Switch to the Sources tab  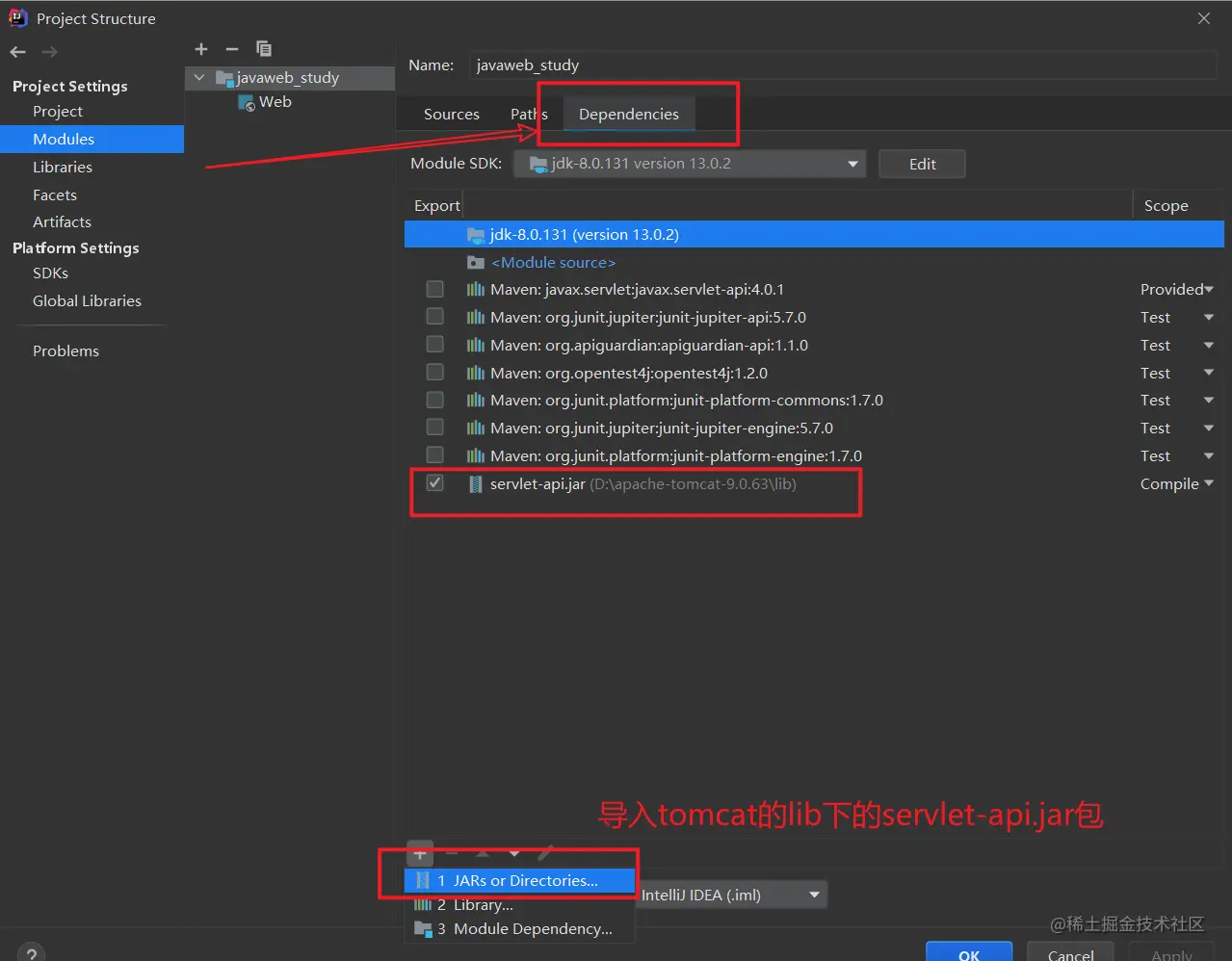[x=452, y=114]
